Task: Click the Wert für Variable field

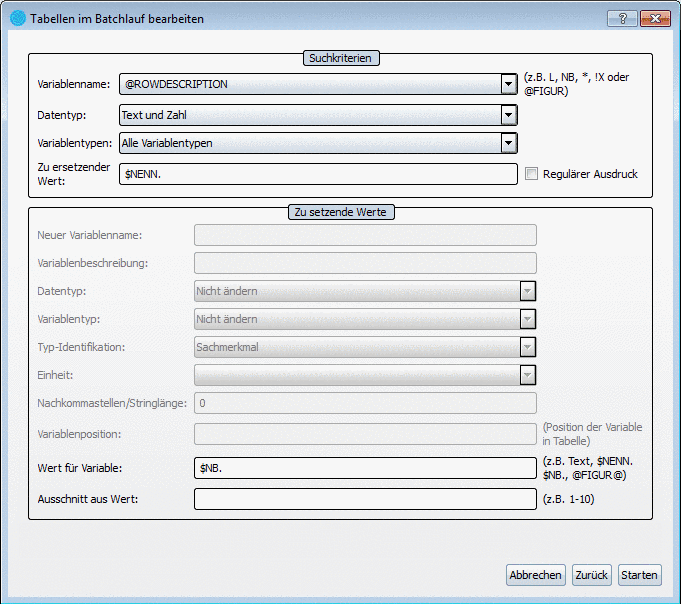Action: [365, 467]
